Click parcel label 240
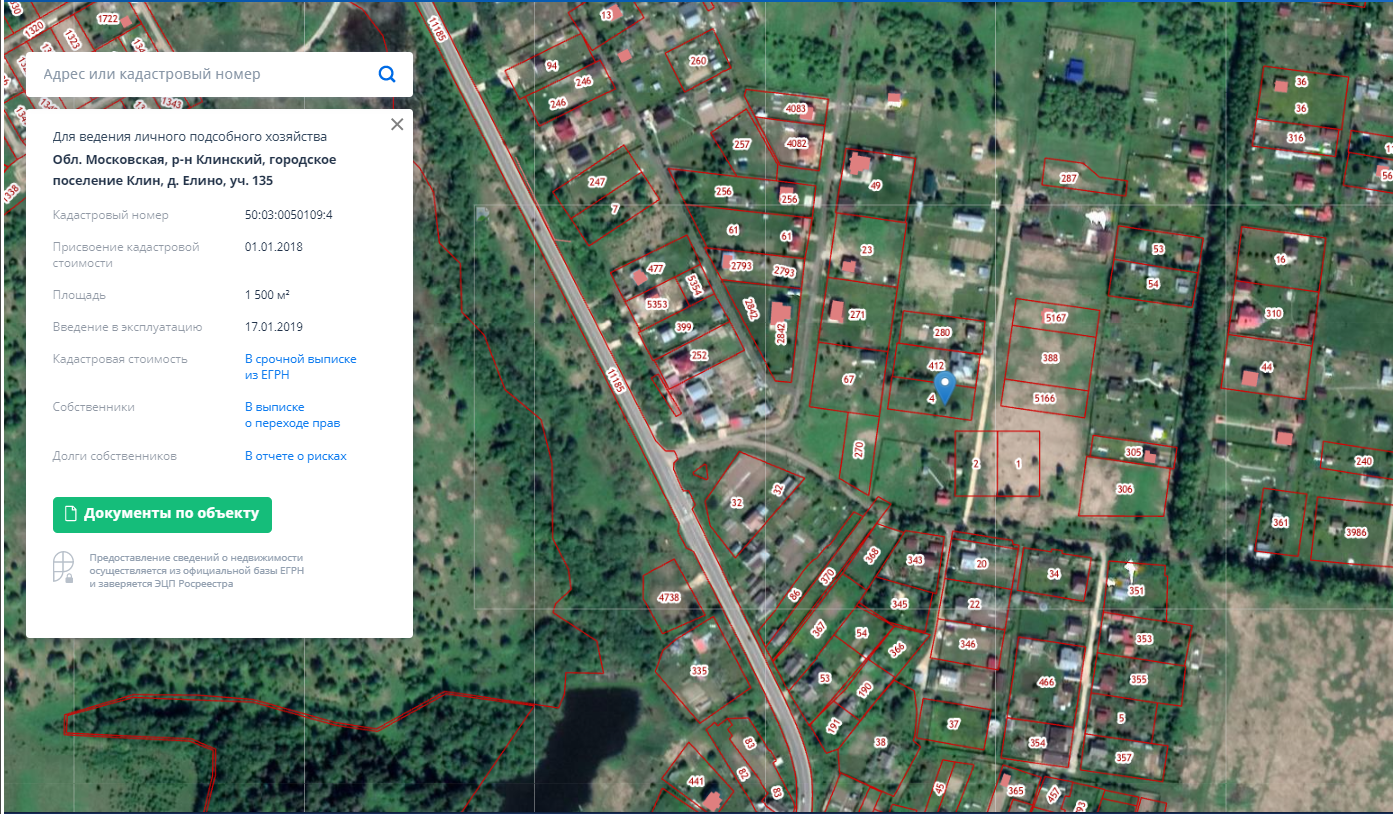1393x814 pixels. coord(1364,461)
